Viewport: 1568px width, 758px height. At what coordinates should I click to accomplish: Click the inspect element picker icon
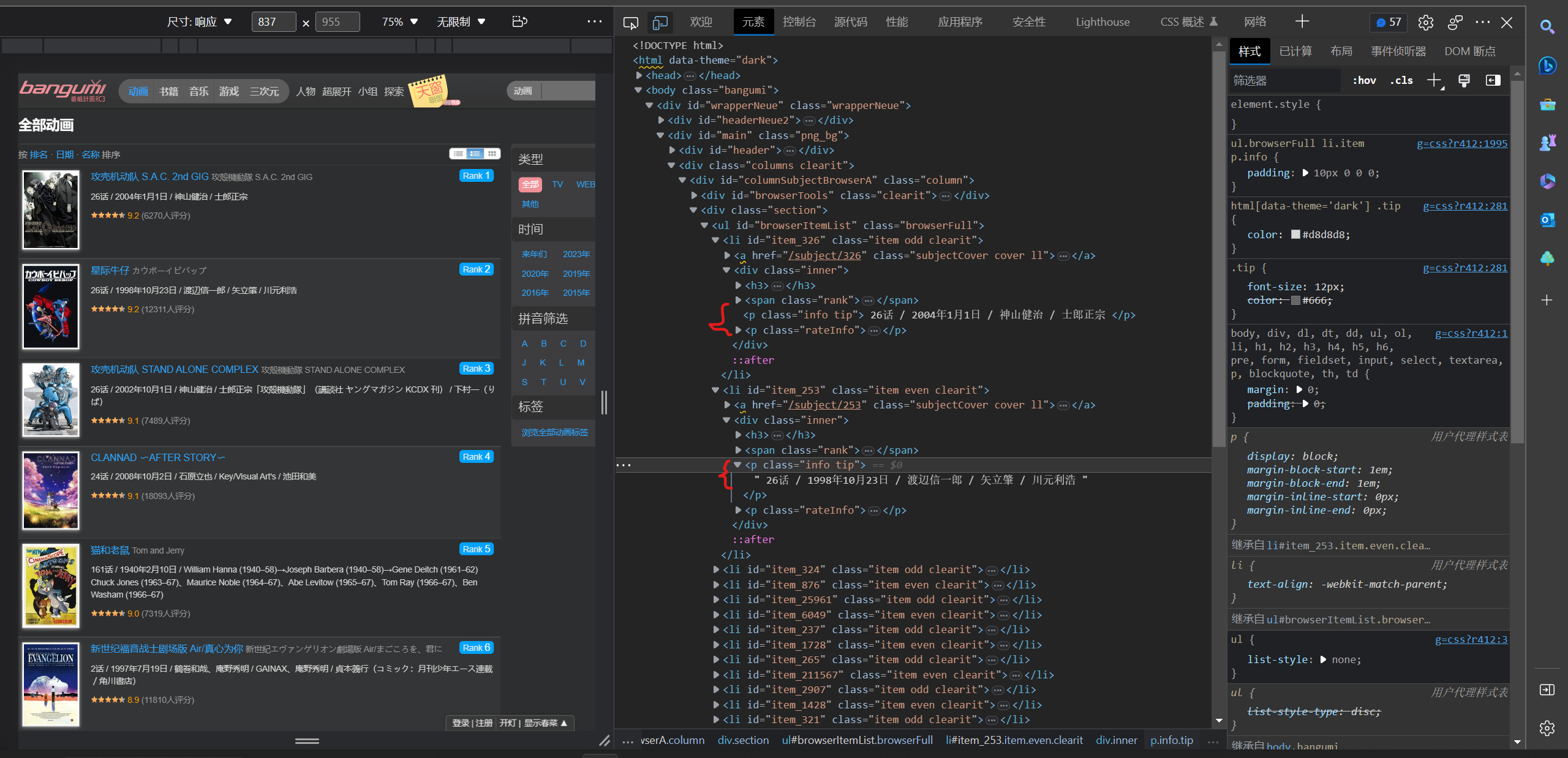(630, 23)
